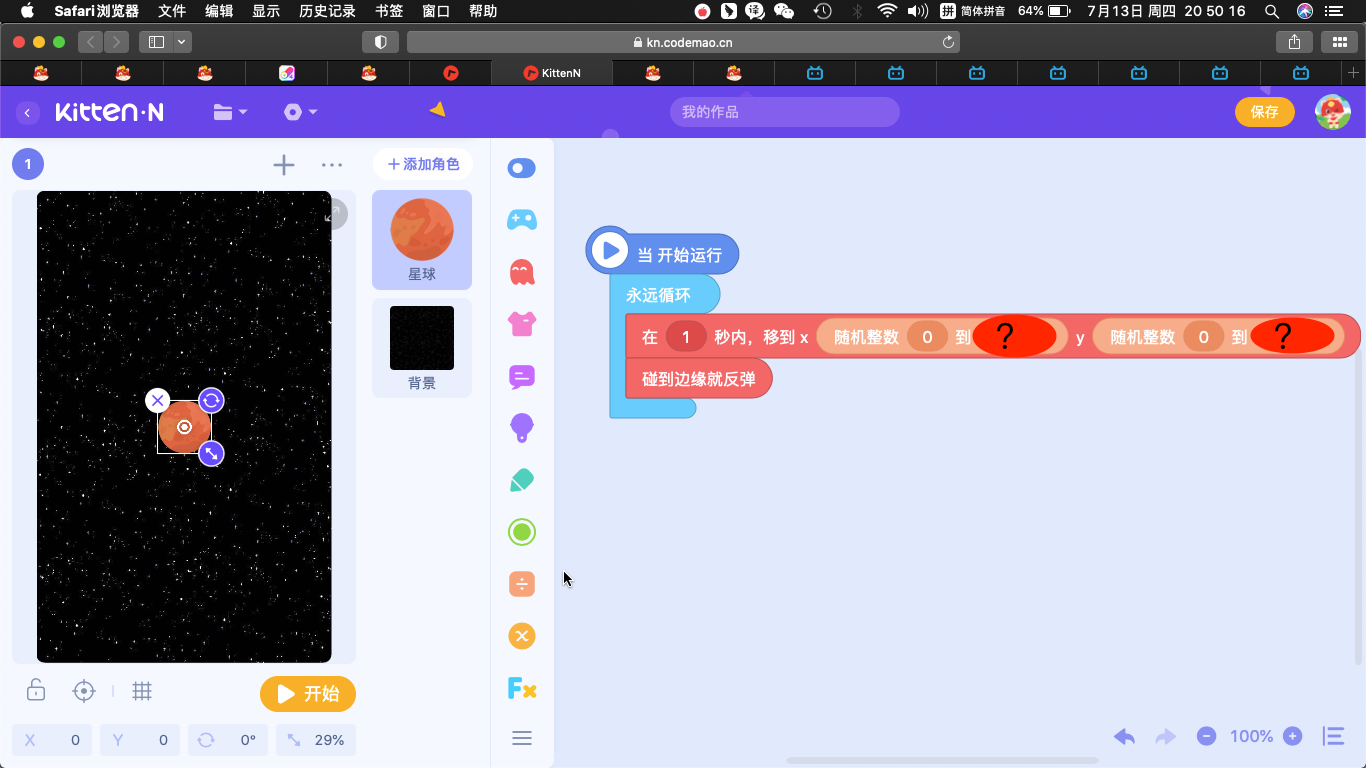Click the X coordinate input field
This screenshot has width=1366, height=768.
click(52, 740)
